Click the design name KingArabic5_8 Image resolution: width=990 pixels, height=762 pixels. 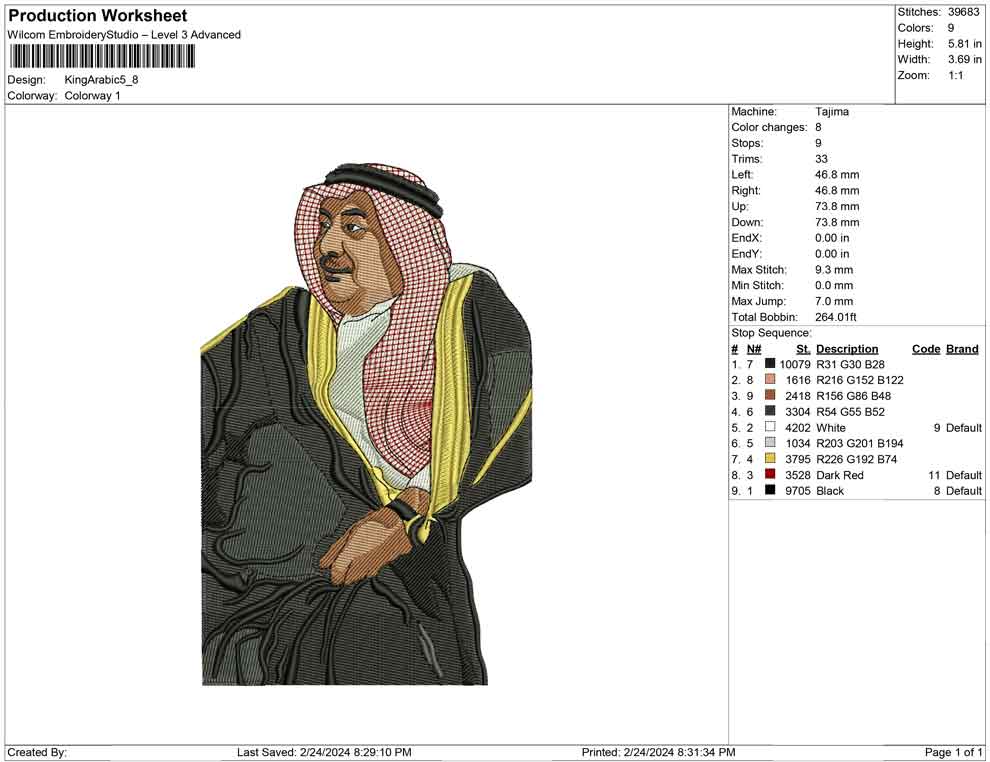pos(101,80)
